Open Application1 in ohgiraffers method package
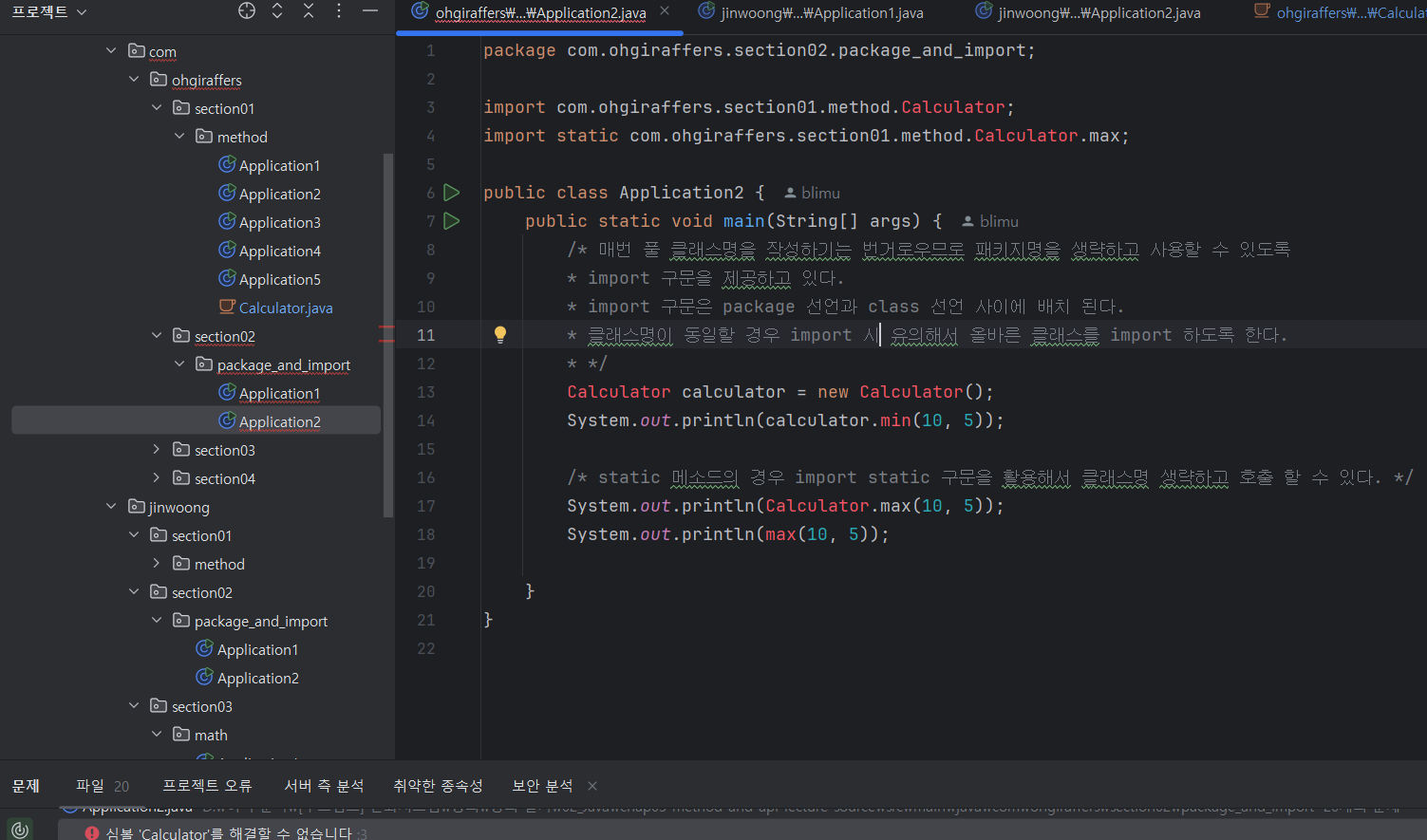Viewport: 1427px width, 840px height. point(269,165)
